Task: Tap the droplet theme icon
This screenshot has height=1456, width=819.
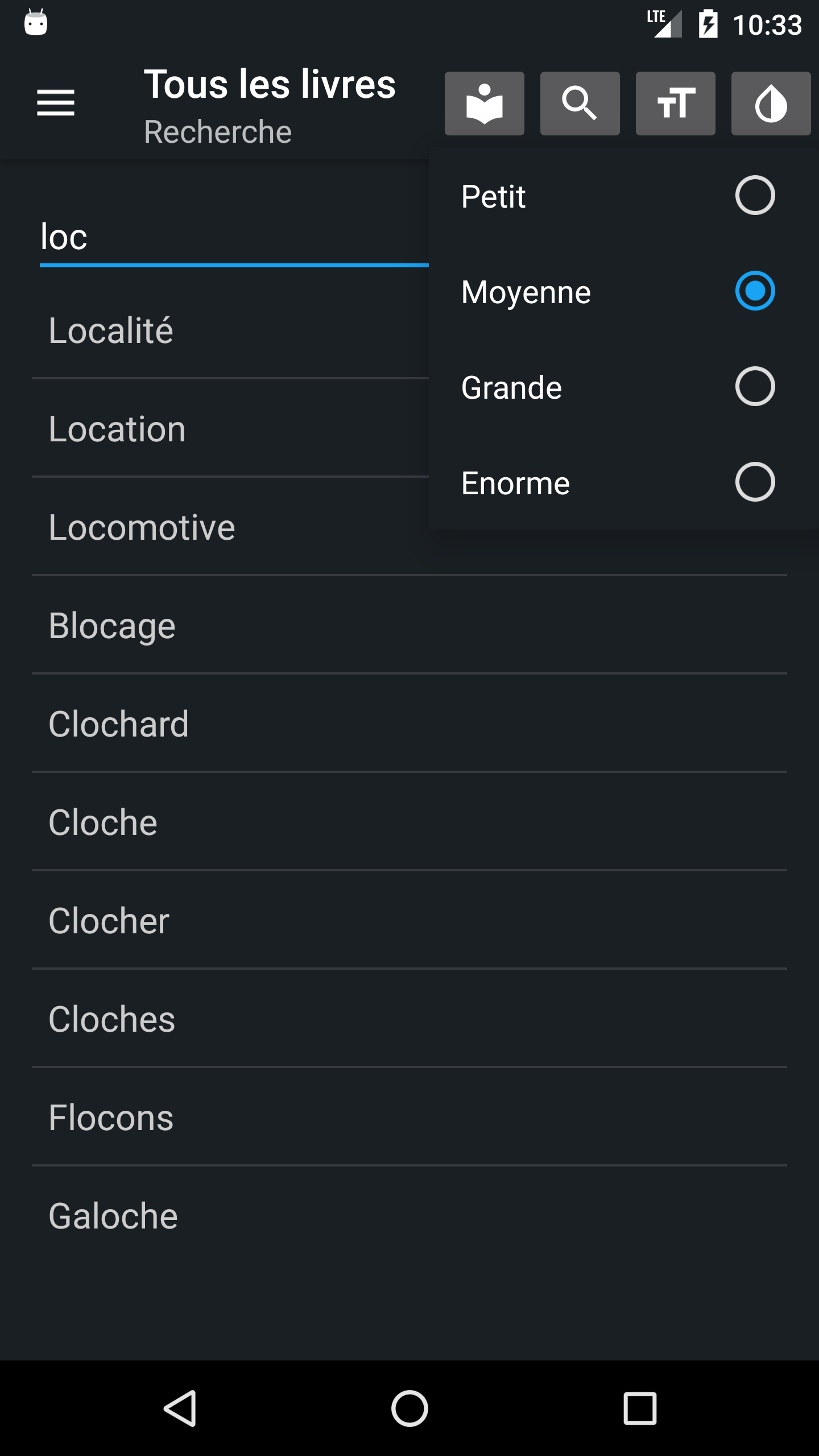Action: pyautogui.click(x=771, y=104)
